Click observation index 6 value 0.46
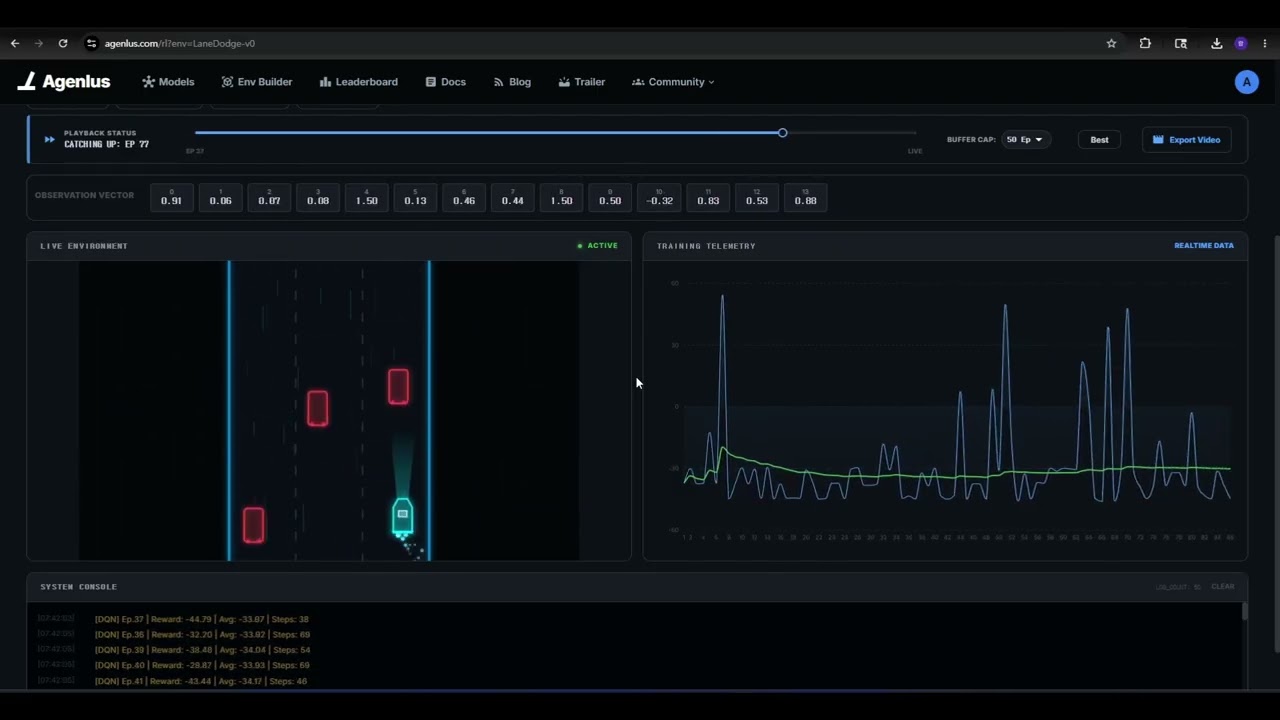Screen dimensions: 1280x720 (x=464, y=197)
